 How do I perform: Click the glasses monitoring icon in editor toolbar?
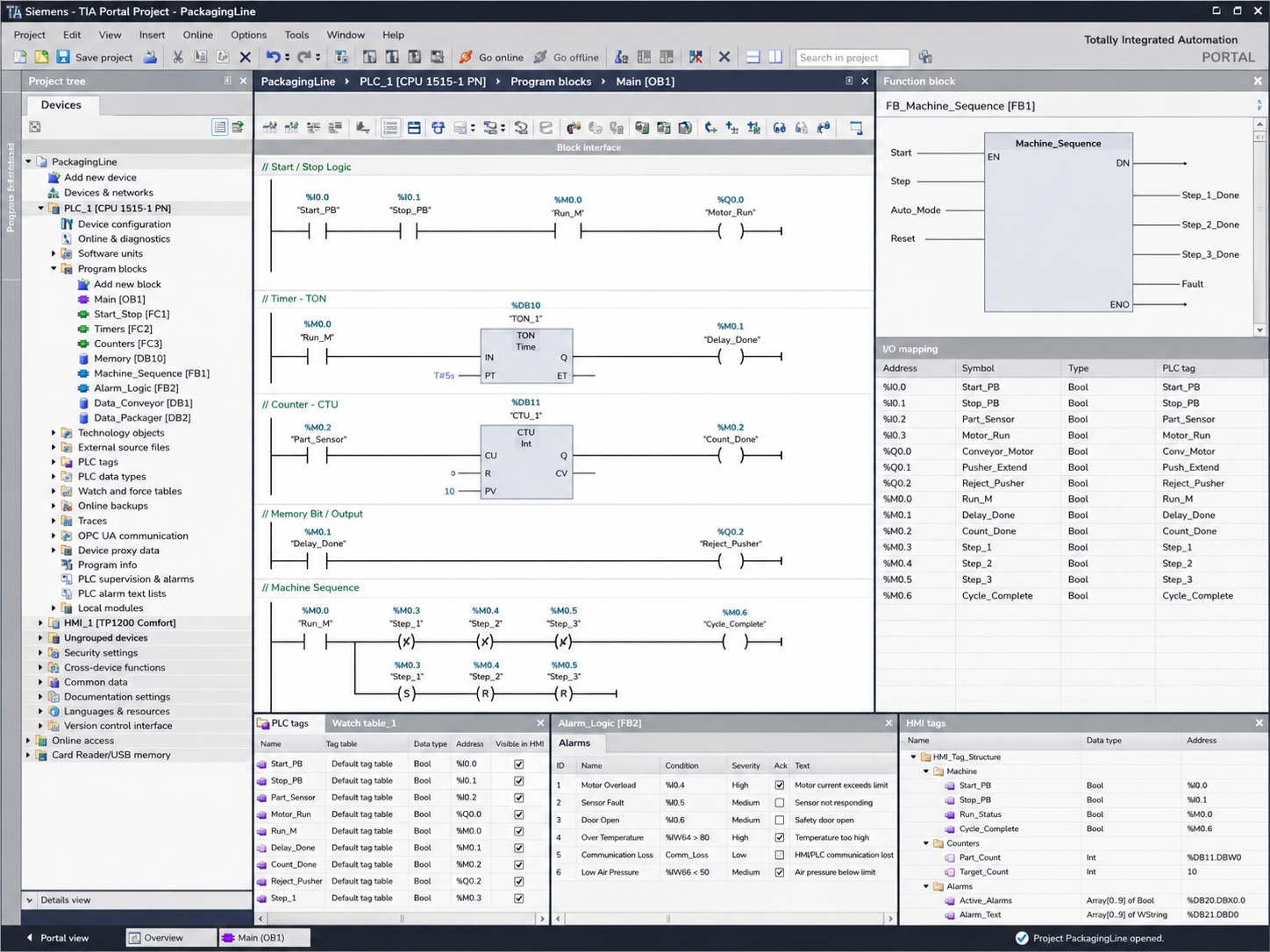coord(779,128)
